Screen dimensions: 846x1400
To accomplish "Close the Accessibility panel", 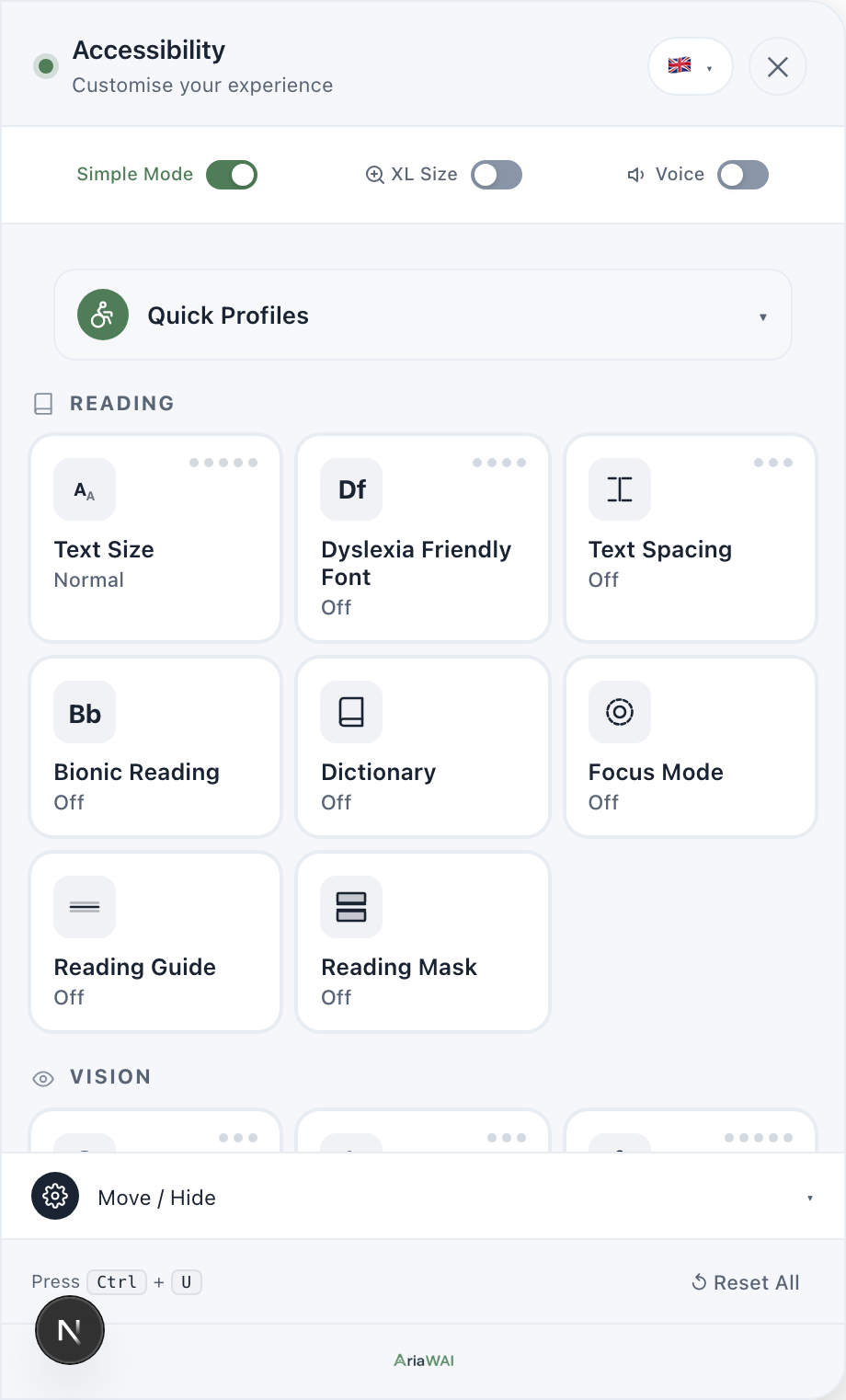I will tap(777, 66).
